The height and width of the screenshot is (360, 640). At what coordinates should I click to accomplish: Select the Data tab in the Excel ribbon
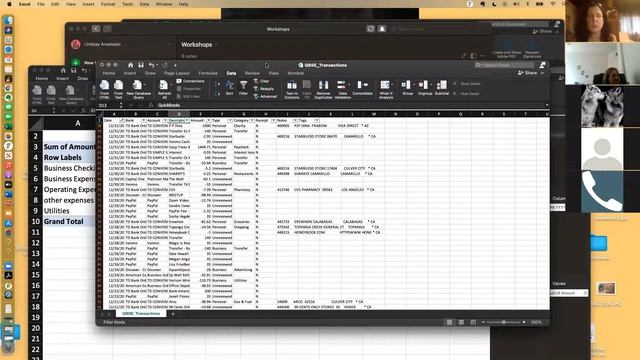point(231,73)
